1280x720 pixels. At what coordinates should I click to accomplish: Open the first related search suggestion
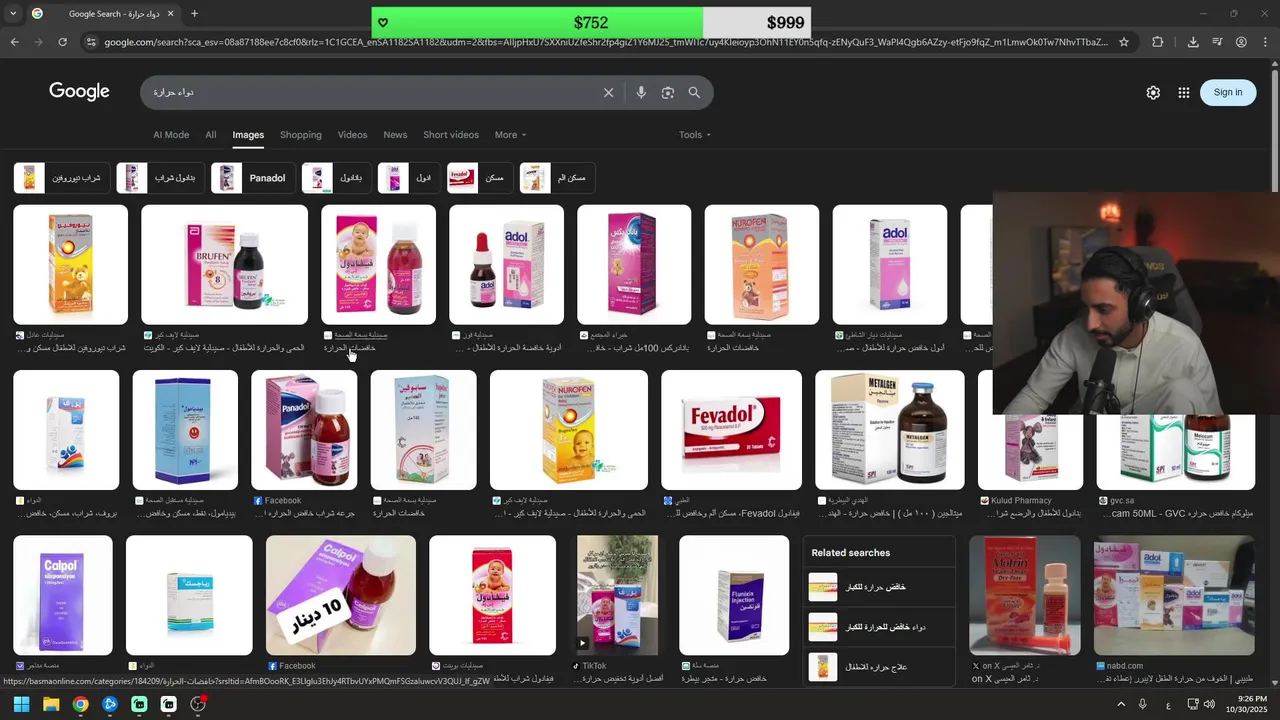point(878,587)
